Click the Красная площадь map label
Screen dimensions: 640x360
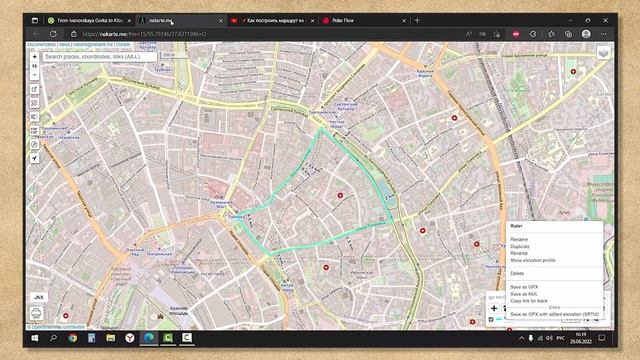(179, 311)
